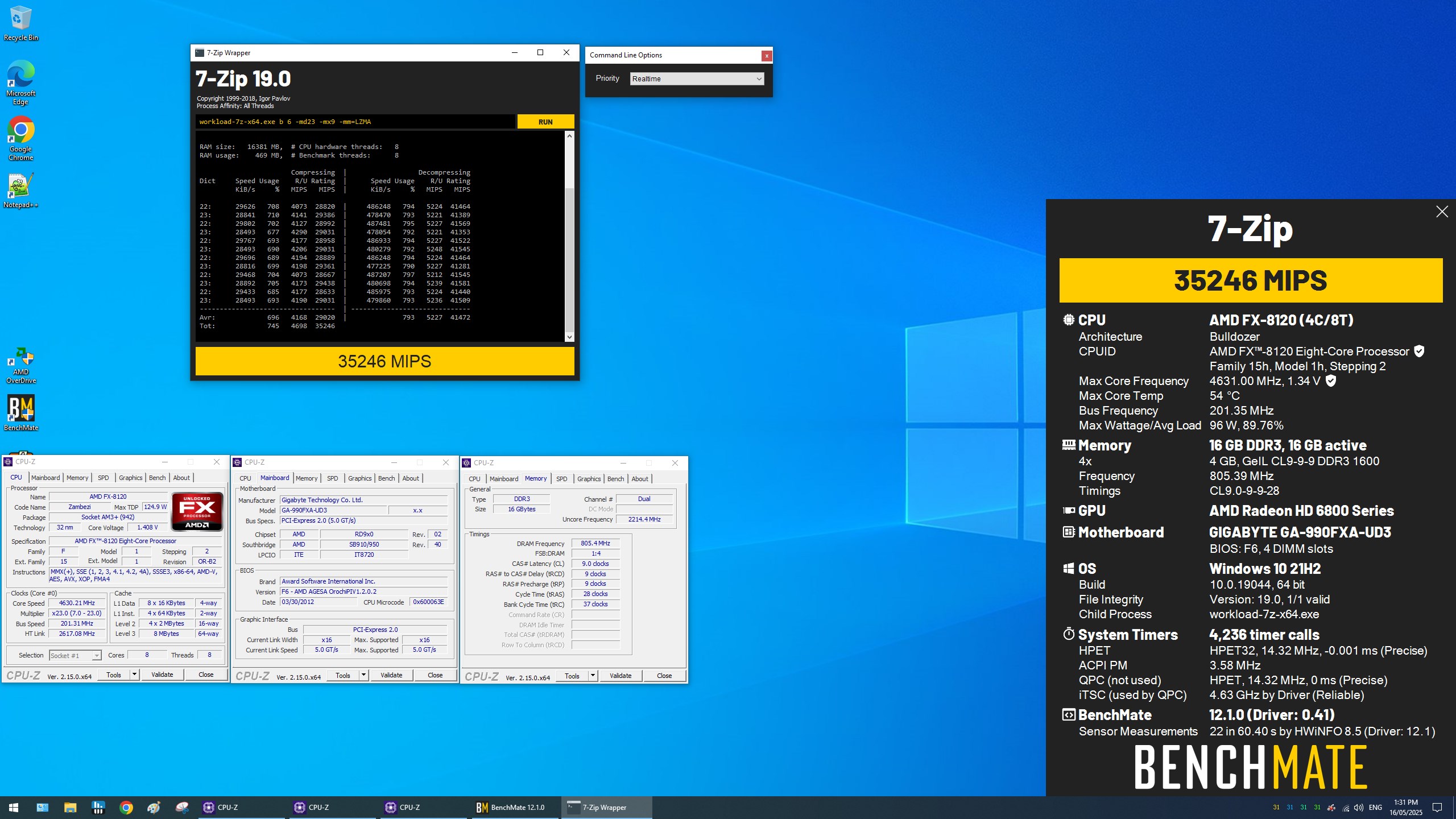Click Close in the Memory CPU-Z window
The height and width of the screenshot is (819, 1456).
(664, 676)
